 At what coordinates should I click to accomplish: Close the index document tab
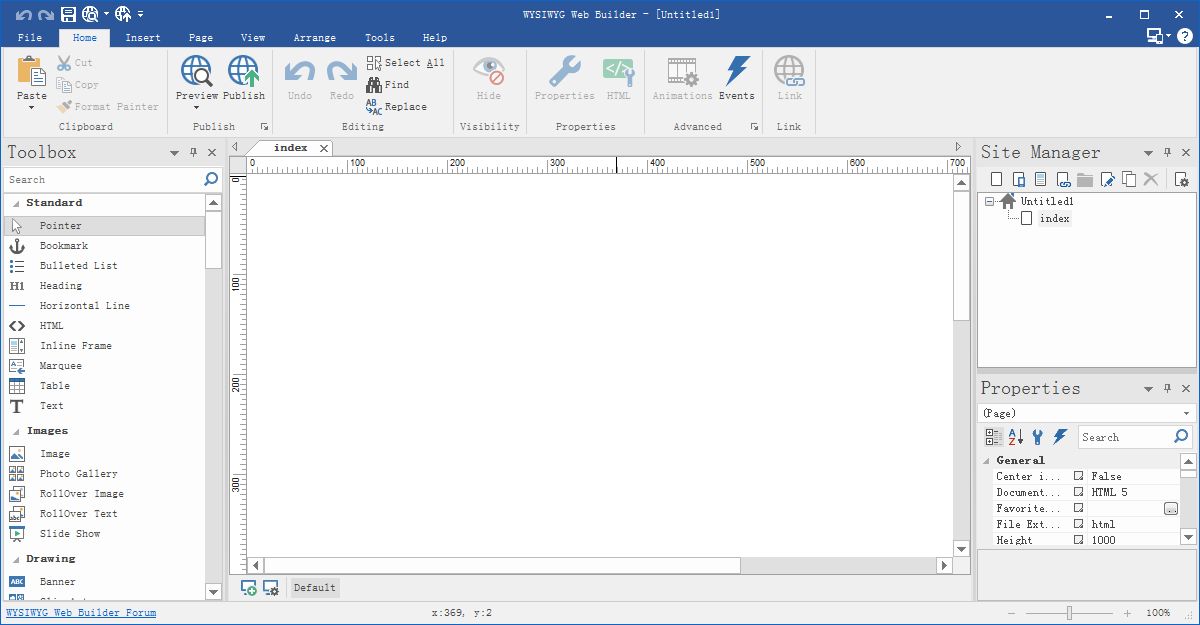point(324,148)
